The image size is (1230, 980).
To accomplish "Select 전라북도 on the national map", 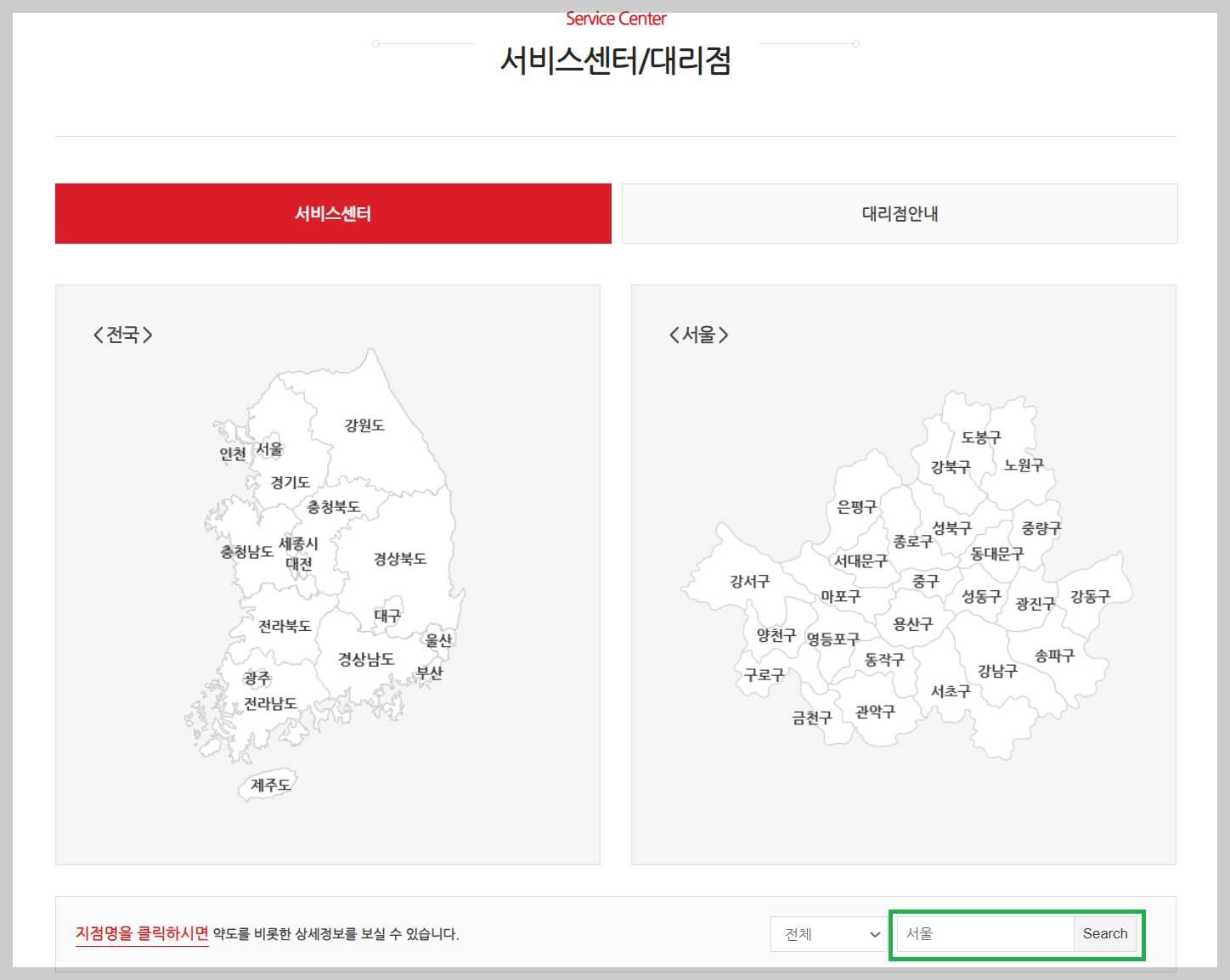I will pyautogui.click(x=285, y=627).
